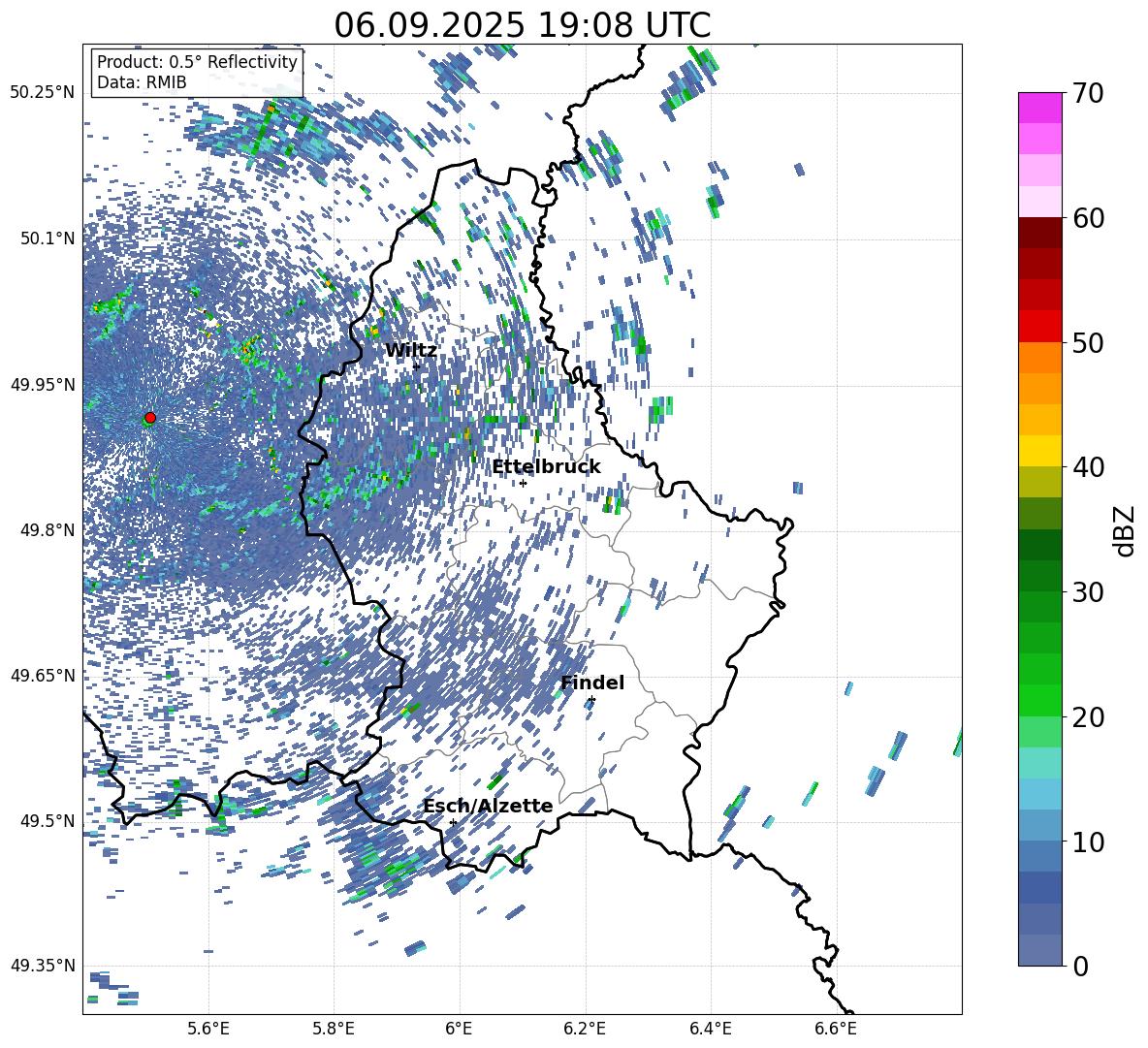Click the Product: 0.5° Reflectivity text
1148x1048 pixels.
[x=197, y=61]
